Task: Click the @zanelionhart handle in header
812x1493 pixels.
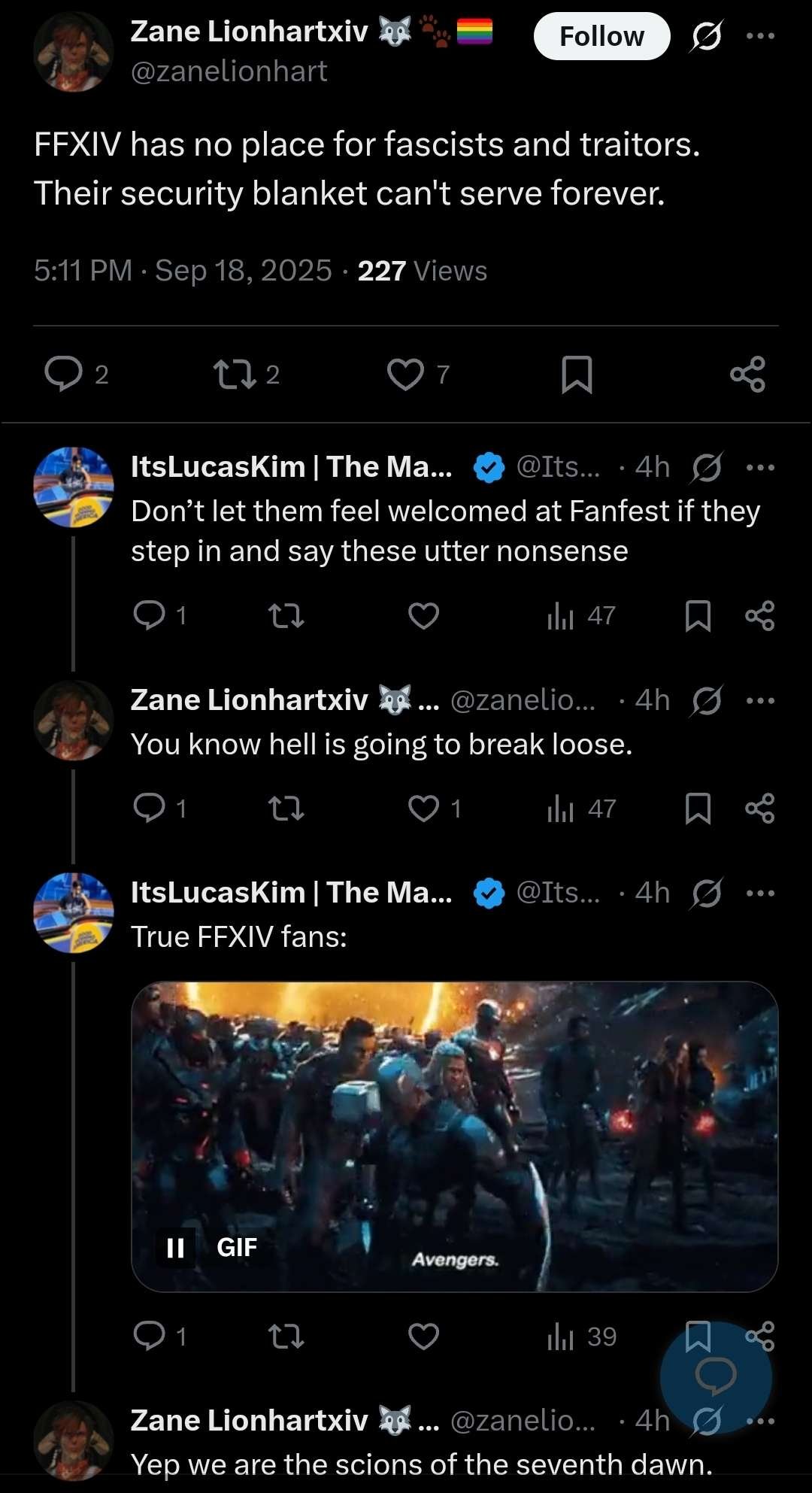Action: 229,71
